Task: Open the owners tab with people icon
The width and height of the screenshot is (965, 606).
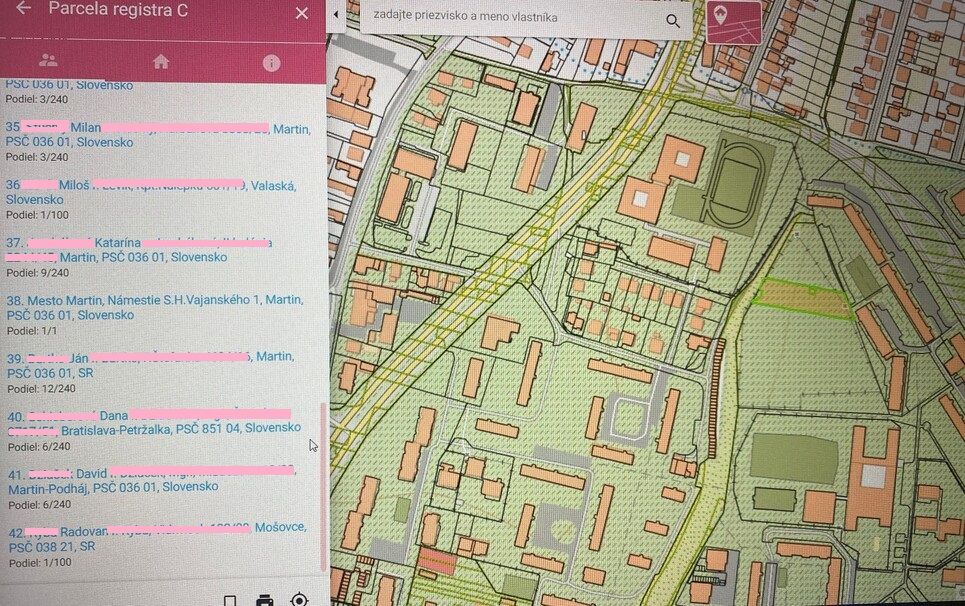Action: pos(48,62)
